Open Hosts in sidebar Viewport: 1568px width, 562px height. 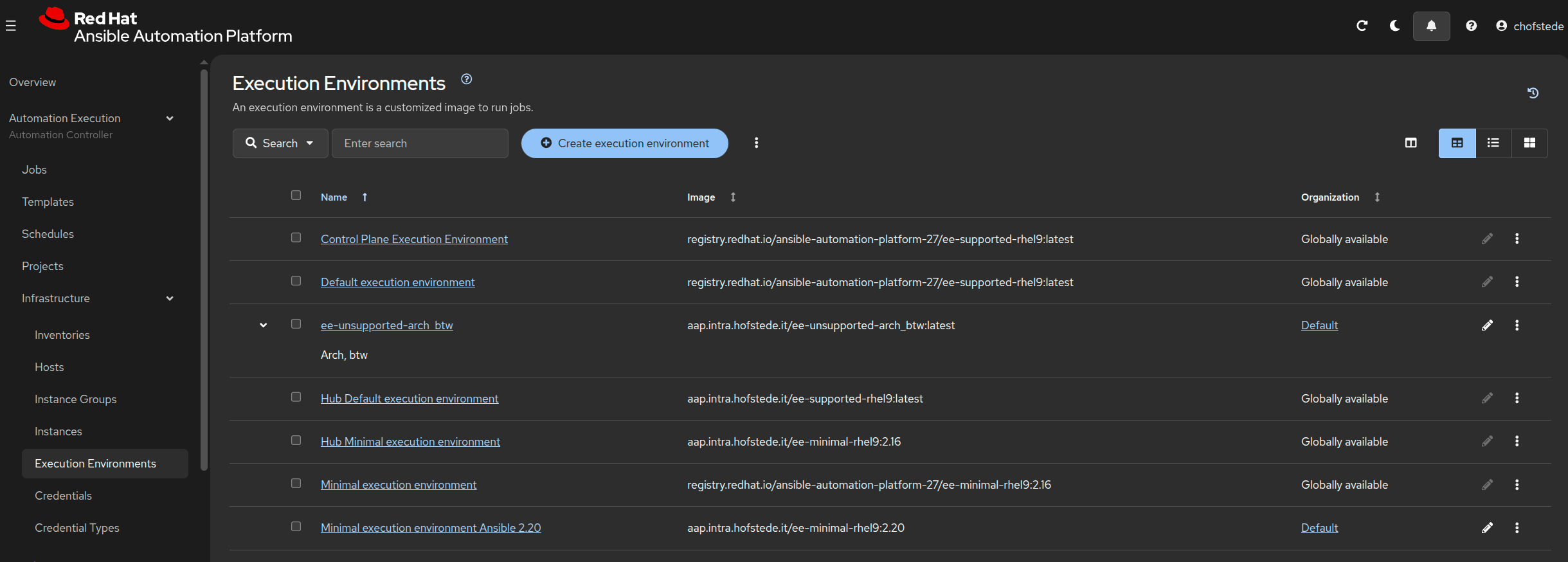[x=49, y=367]
